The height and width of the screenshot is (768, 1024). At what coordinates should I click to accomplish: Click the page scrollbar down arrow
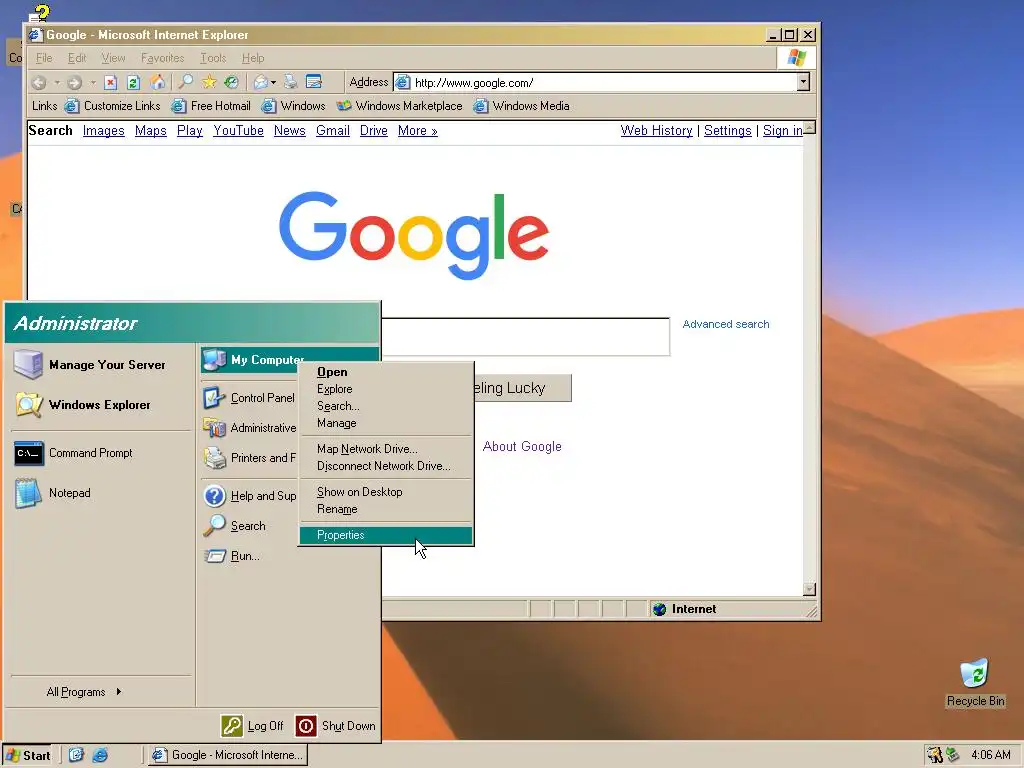pos(809,589)
